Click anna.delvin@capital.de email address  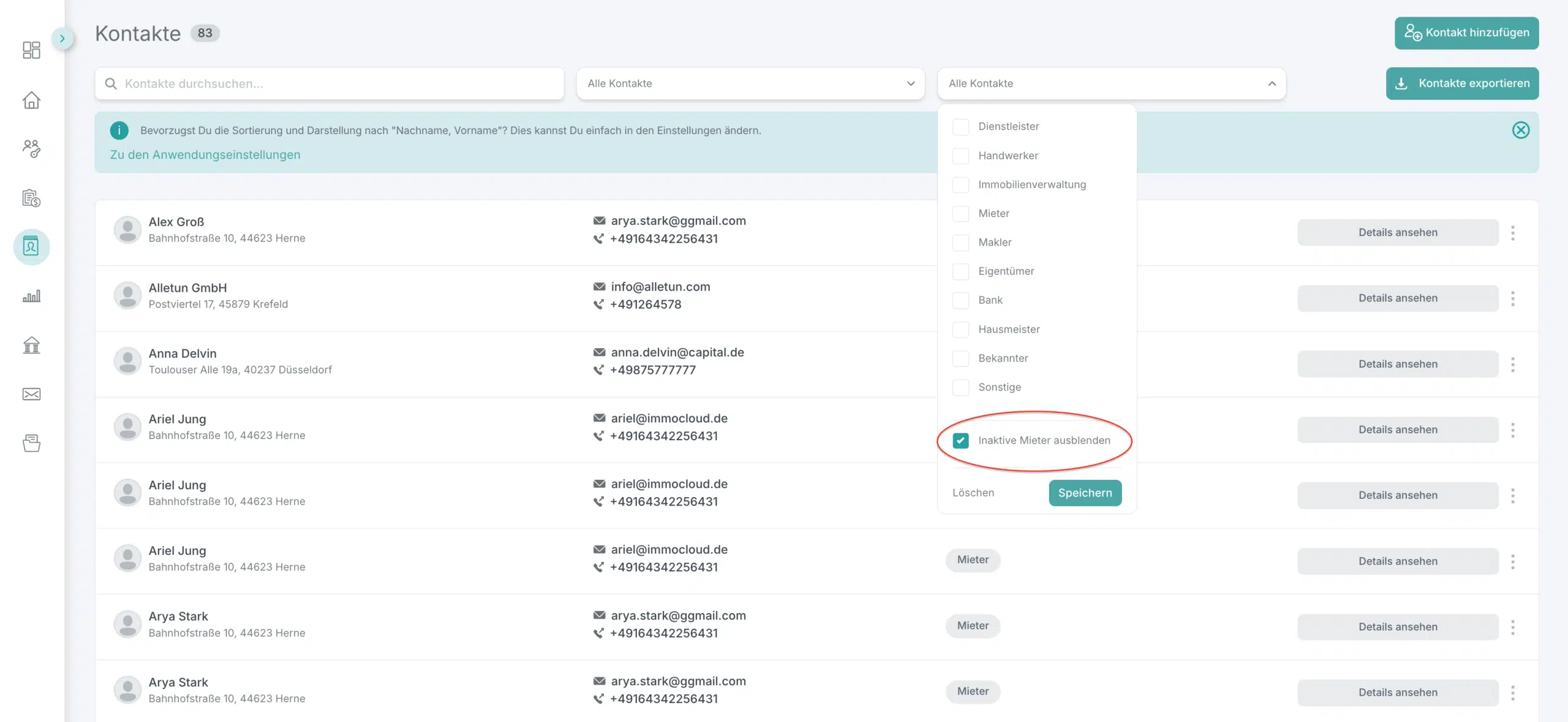pos(677,352)
